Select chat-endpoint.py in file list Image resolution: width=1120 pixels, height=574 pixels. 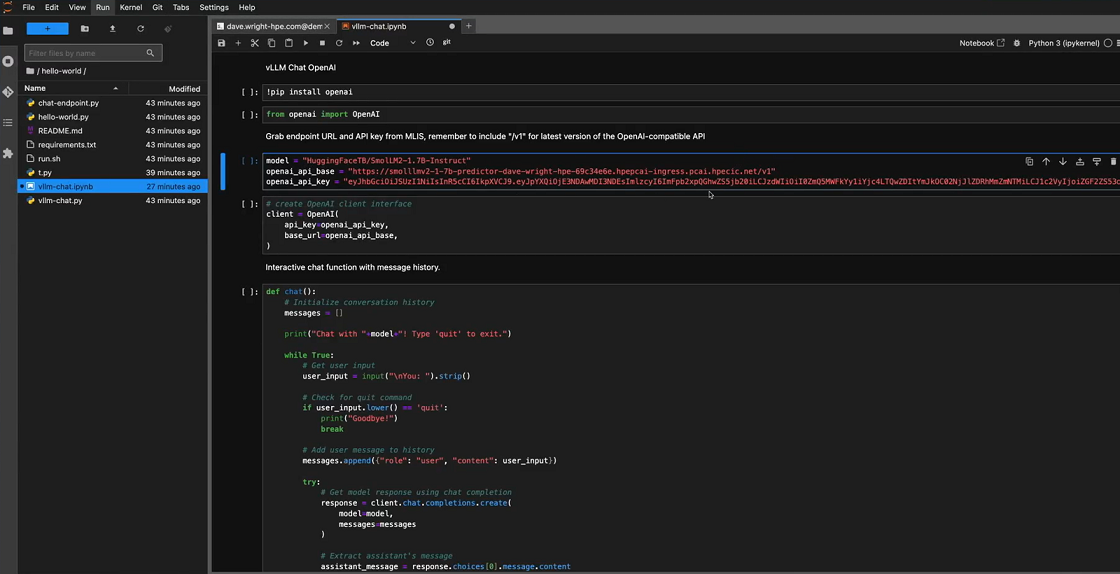point(114,103)
